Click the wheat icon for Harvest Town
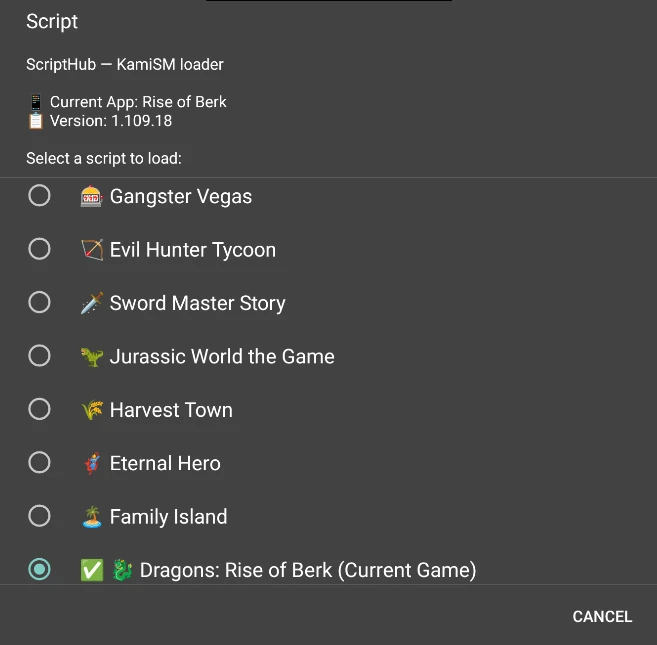The width and height of the screenshot is (657, 645). [92, 410]
